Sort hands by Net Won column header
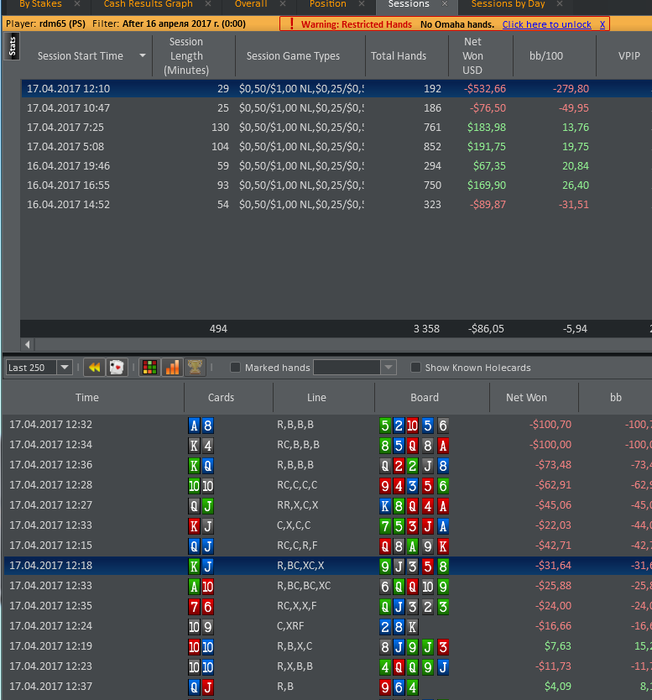652x700 pixels. pos(527,397)
